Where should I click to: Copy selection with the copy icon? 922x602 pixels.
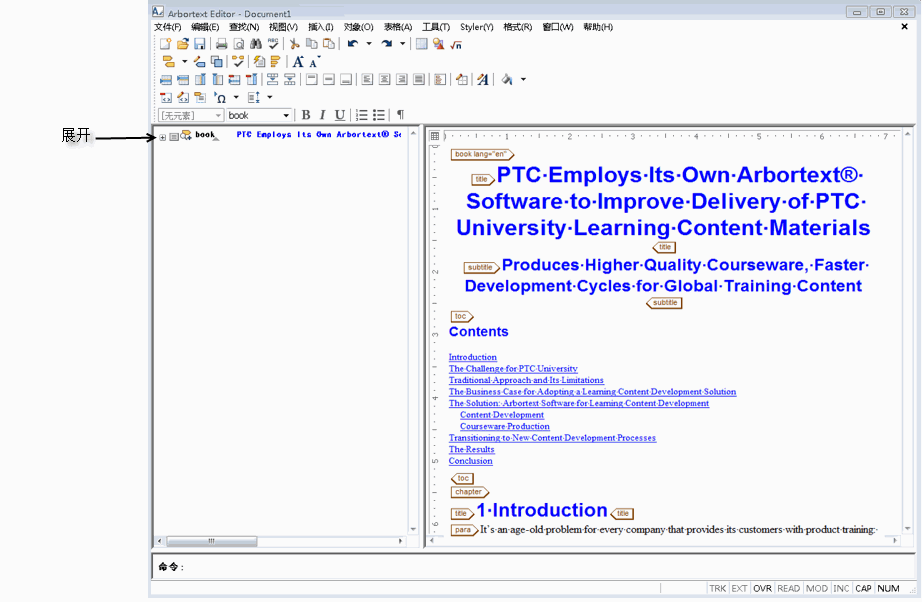click(x=312, y=44)
